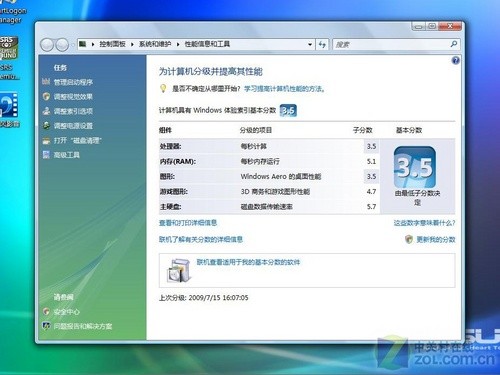Expand the arrow after 系统和维护 in breadcrumb

coord(178,44)
